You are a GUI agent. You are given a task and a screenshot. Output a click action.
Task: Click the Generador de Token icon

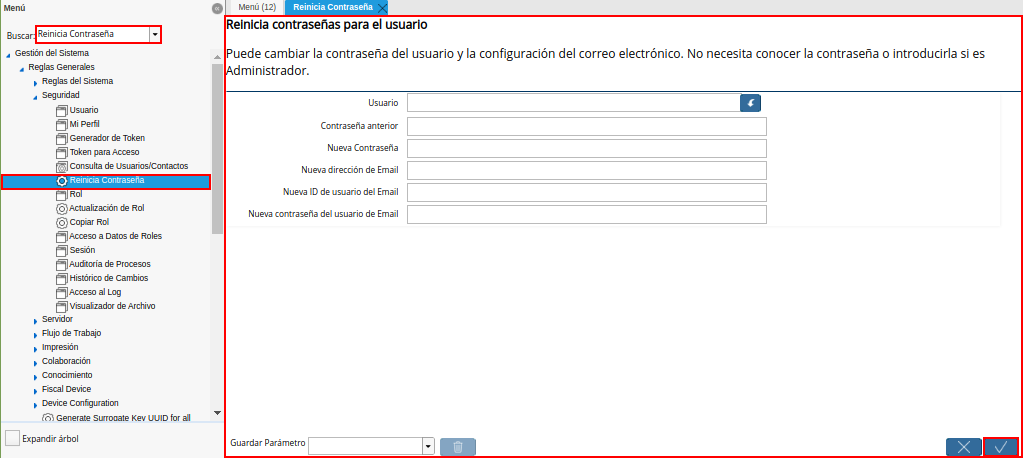pyautogui.click(x=62, y=138)
